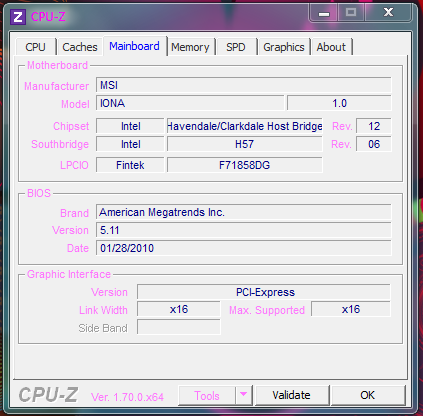Click the Havendale/Clarkdale Host Bridge field
The image size is (423, 416).
[245, 126]
